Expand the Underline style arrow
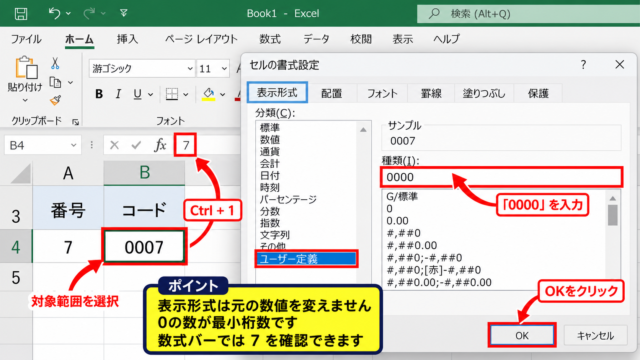This screenshot has height=360, width=640. click(x=150, y=95)
